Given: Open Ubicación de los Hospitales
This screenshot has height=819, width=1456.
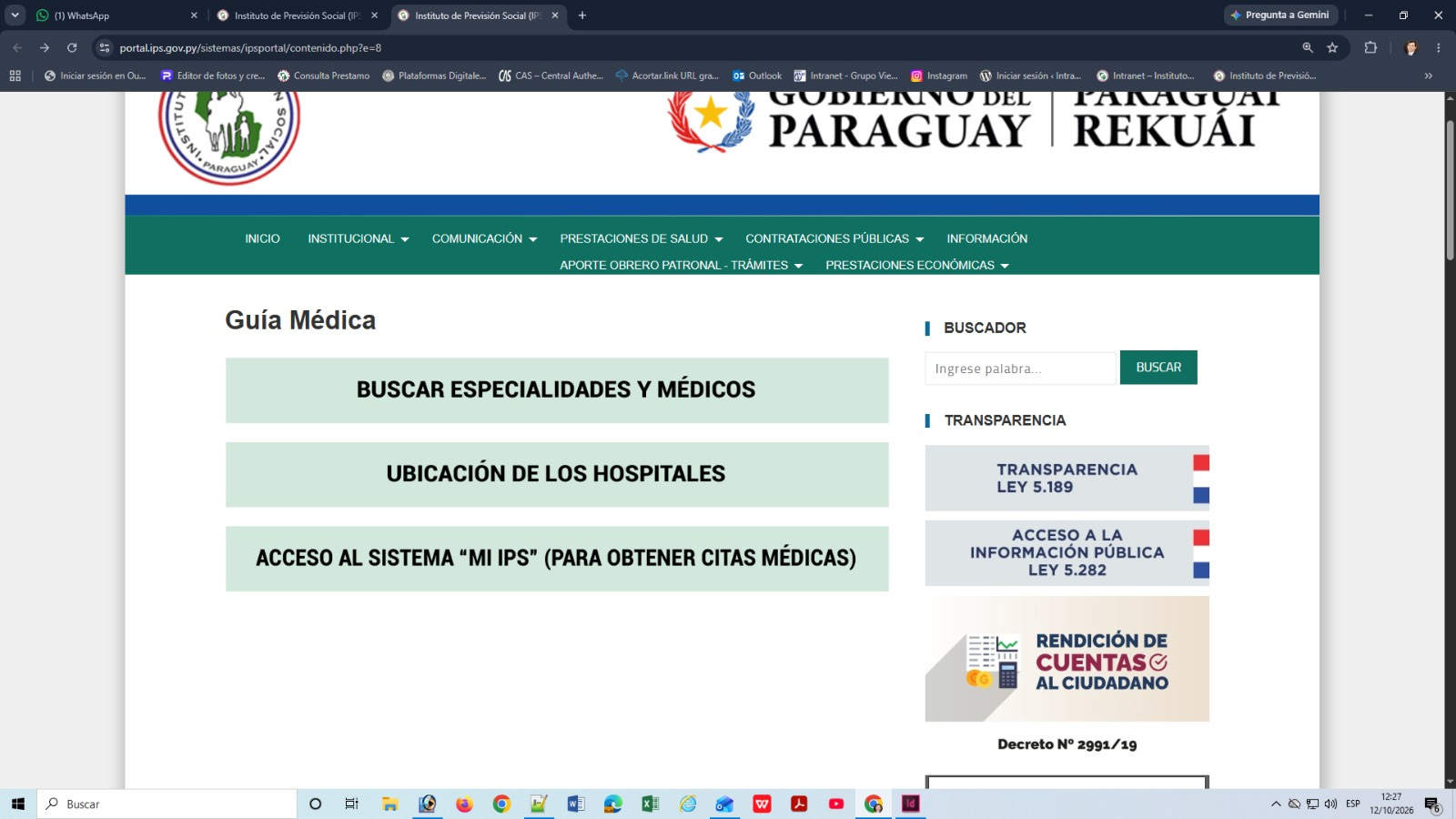Looking at the screenshot, I should click(557, 474).
